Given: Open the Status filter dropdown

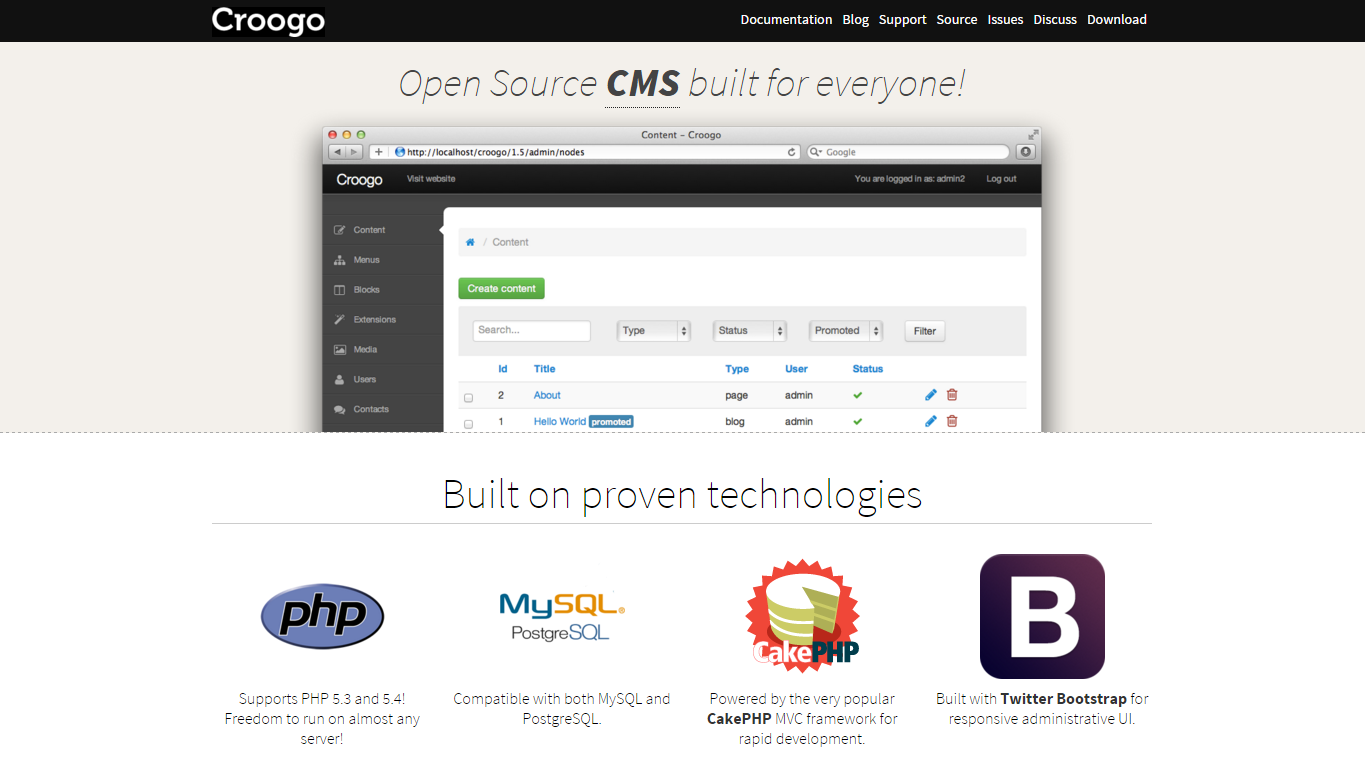Looking at the screenshot, I should pos(750,330).
